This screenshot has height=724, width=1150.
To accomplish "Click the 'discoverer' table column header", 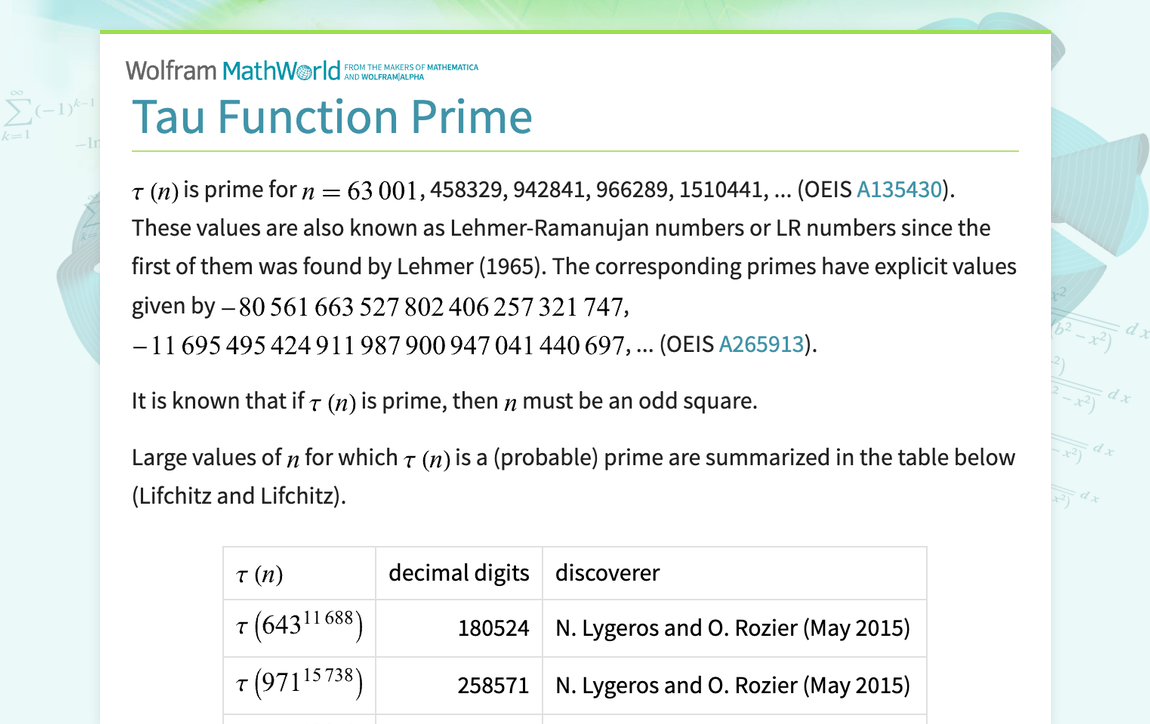I will pos(607,572).
